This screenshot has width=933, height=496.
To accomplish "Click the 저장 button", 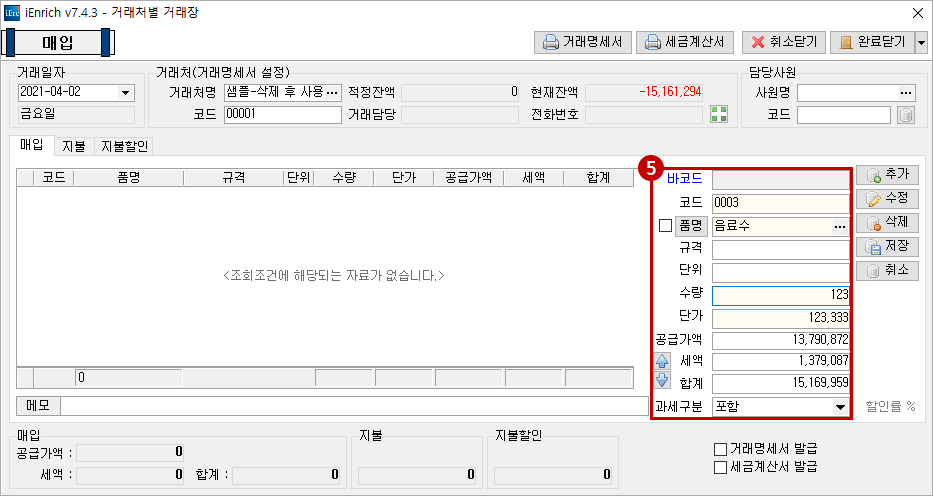I will [x=887, y=246].
